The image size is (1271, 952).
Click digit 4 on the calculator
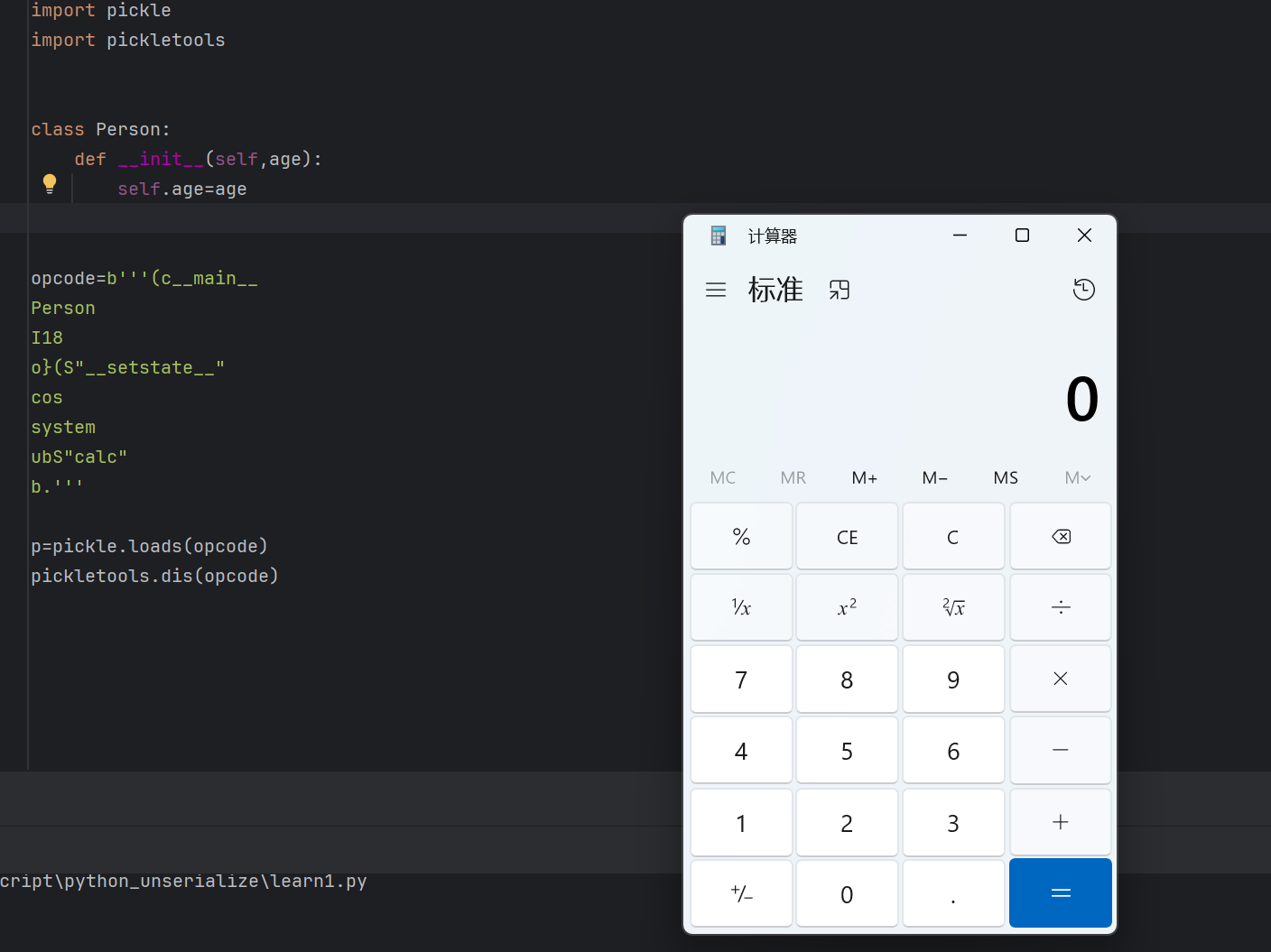[x=741, y=750]
